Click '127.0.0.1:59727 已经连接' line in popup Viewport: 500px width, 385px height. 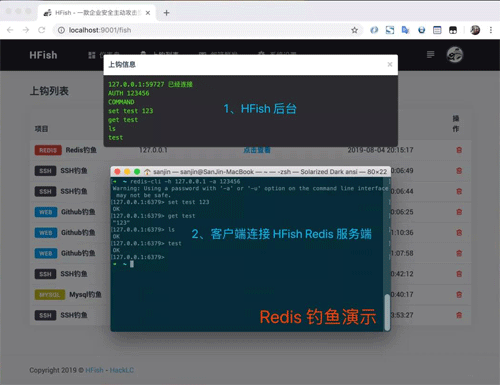150,84
